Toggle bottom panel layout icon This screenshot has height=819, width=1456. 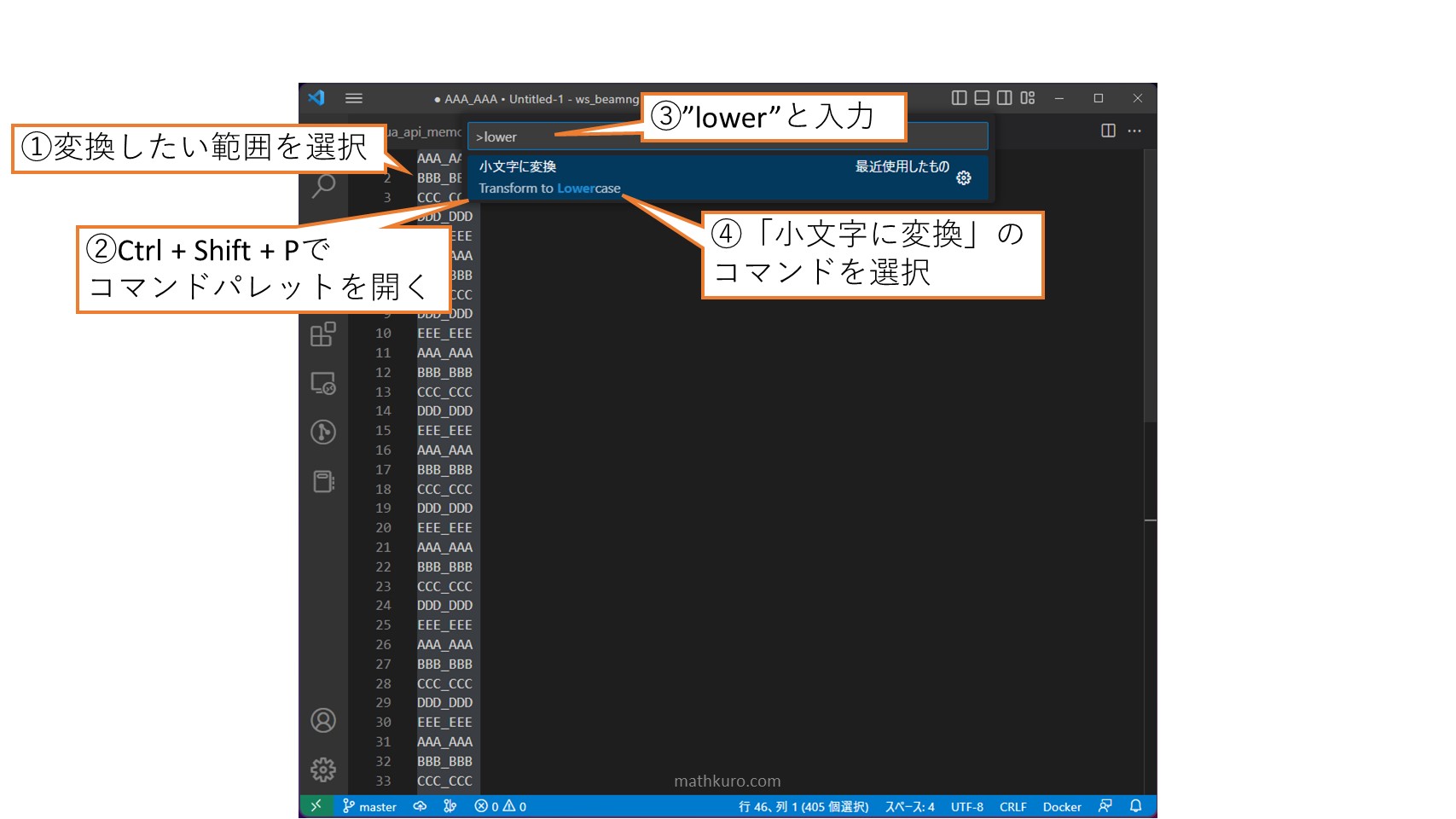tap(983, 98)
